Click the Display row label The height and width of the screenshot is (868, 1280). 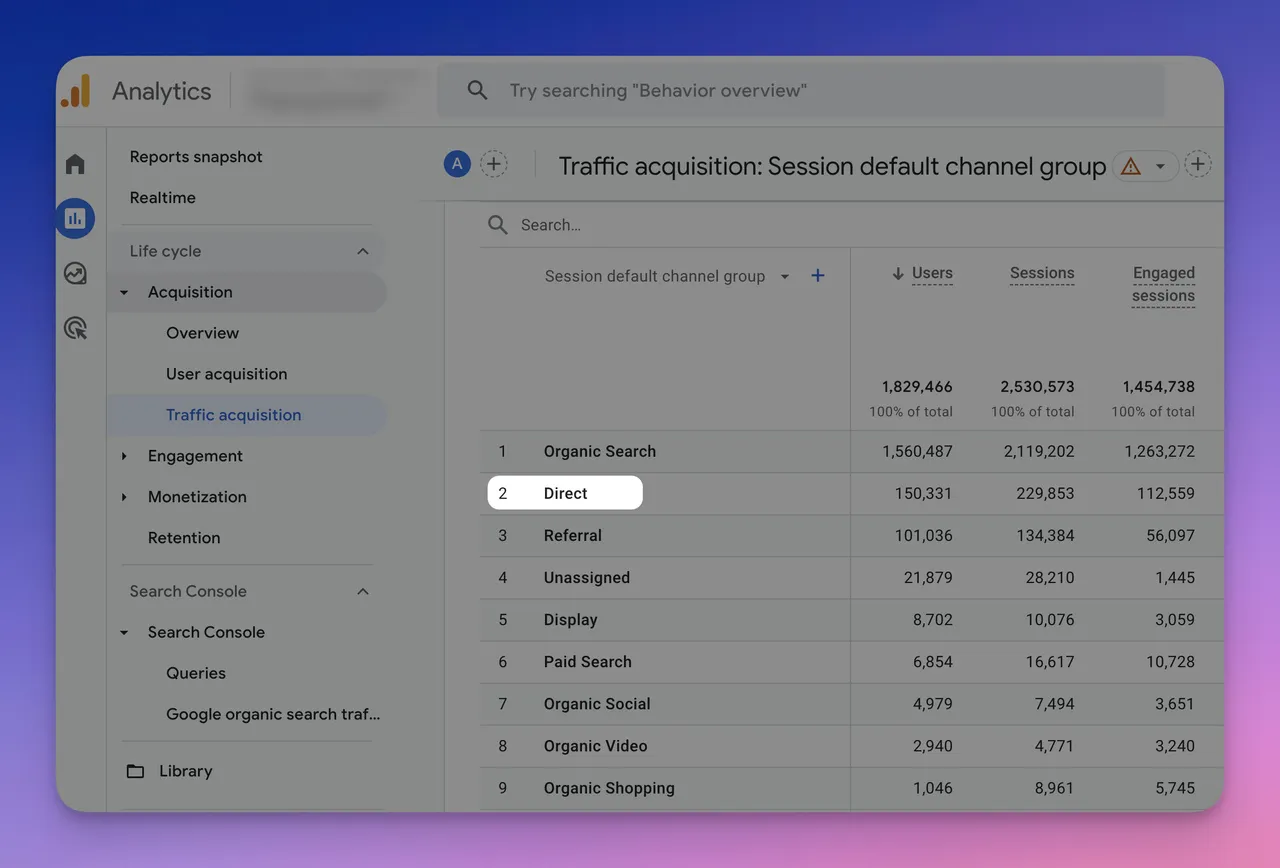[x=571, y=620]
